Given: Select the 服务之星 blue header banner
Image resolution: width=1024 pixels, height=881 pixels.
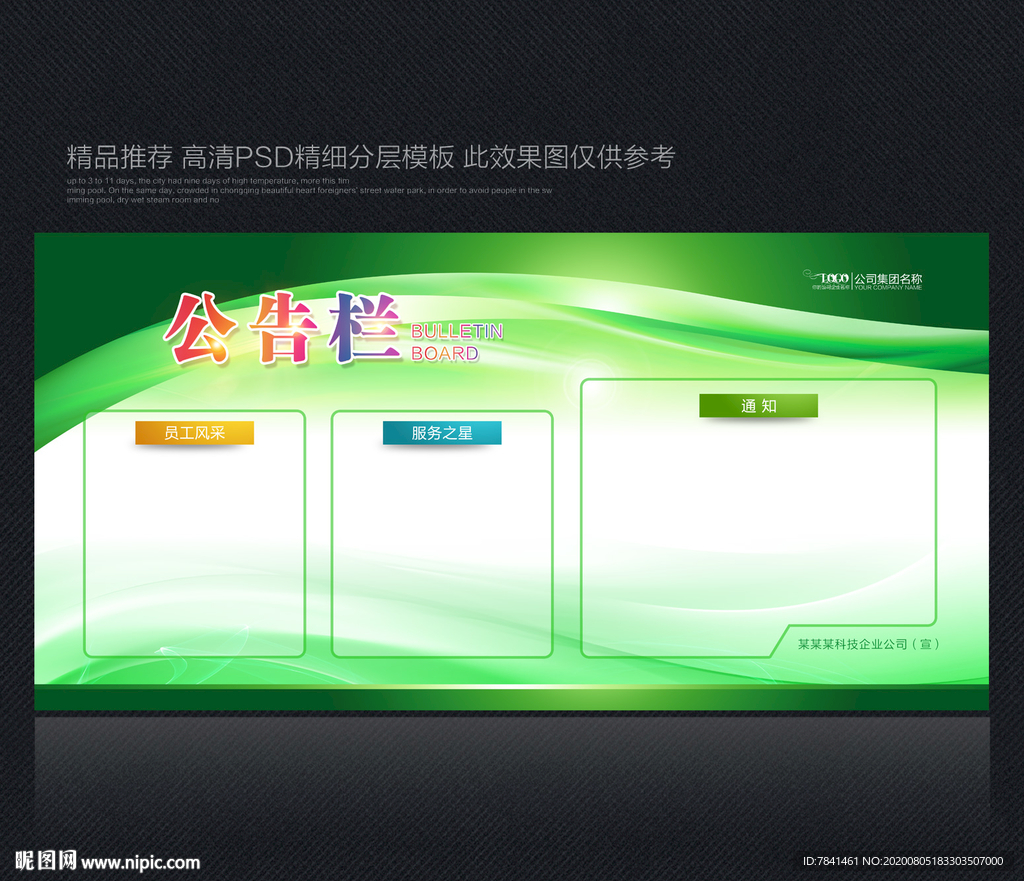Looking at the screenshot, I should tap(442, 433).
